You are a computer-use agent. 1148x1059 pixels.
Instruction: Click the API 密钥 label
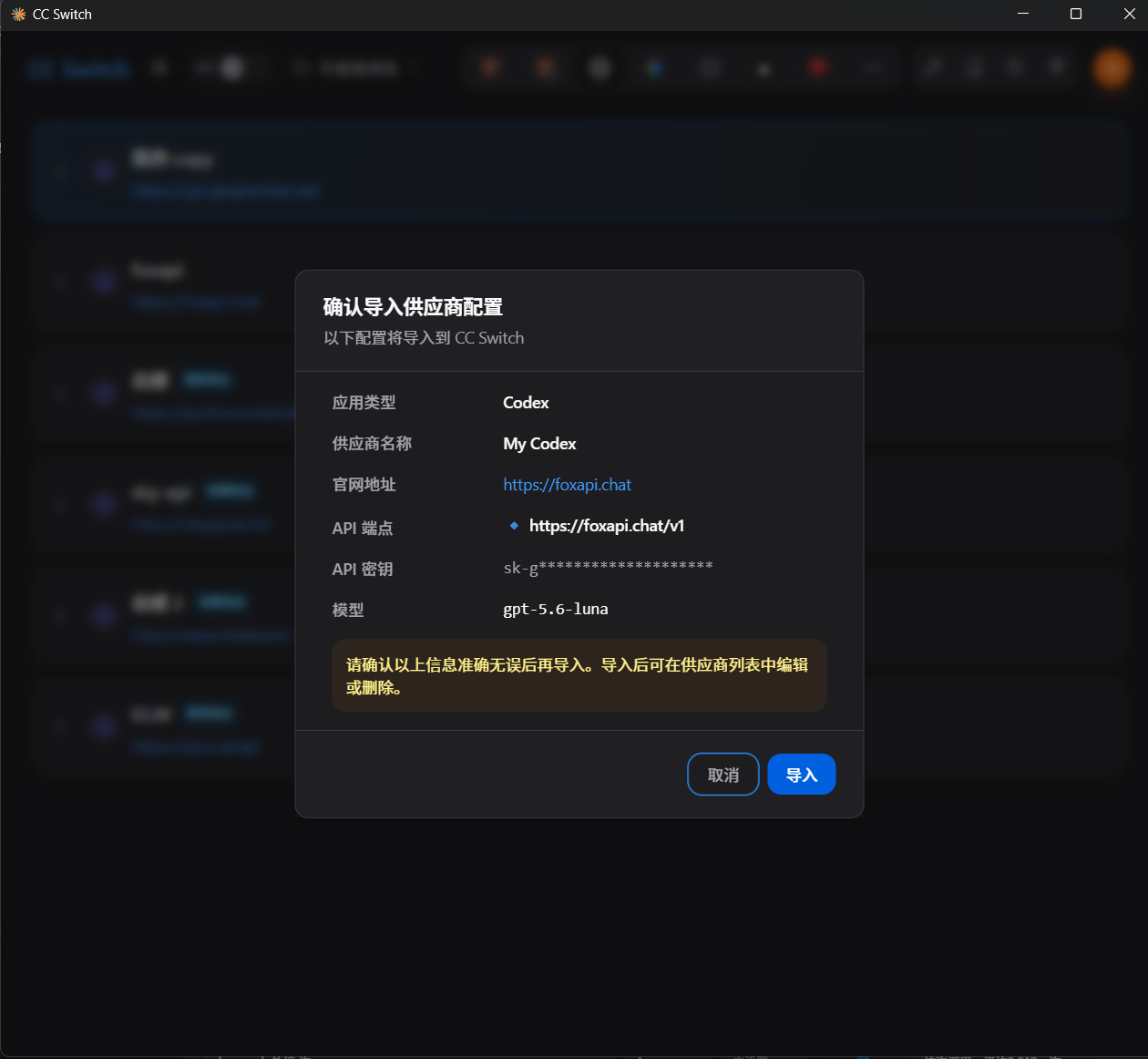(363, 570)
